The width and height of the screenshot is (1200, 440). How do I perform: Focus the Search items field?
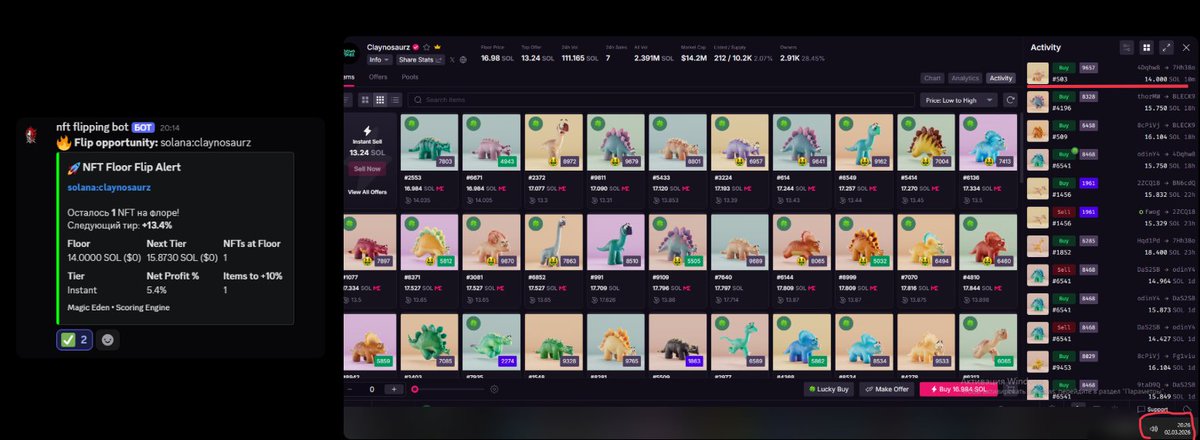[x=659, y=100]
